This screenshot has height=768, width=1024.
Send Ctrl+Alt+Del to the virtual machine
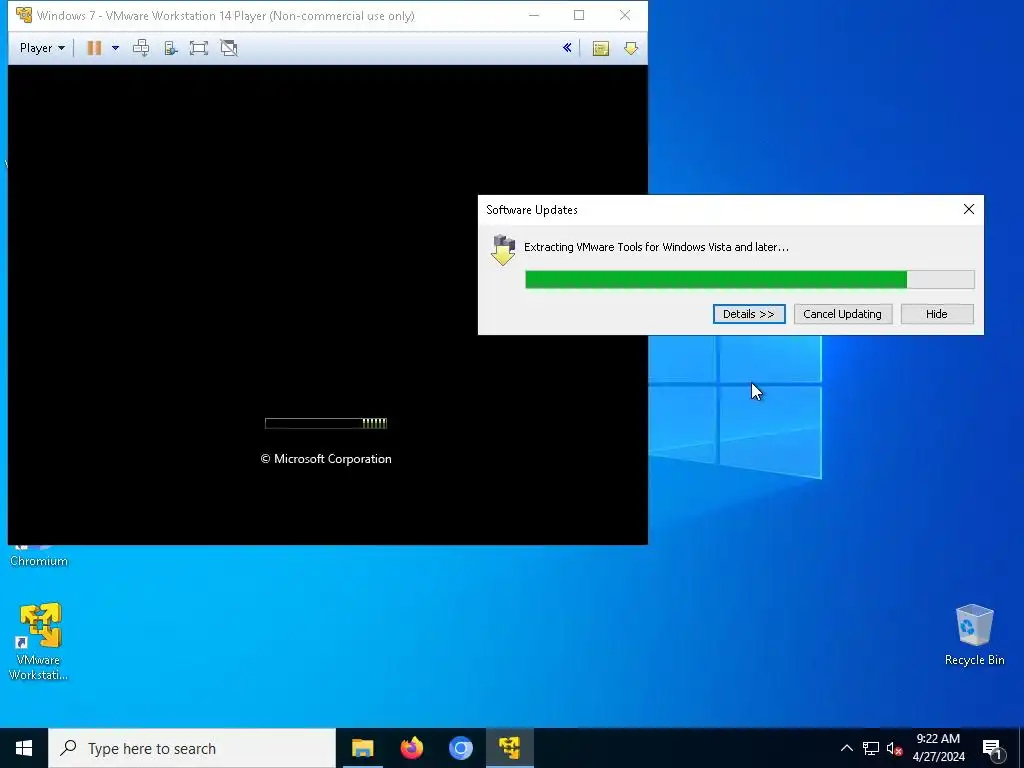pyautogui.click(x=141, y=48)
